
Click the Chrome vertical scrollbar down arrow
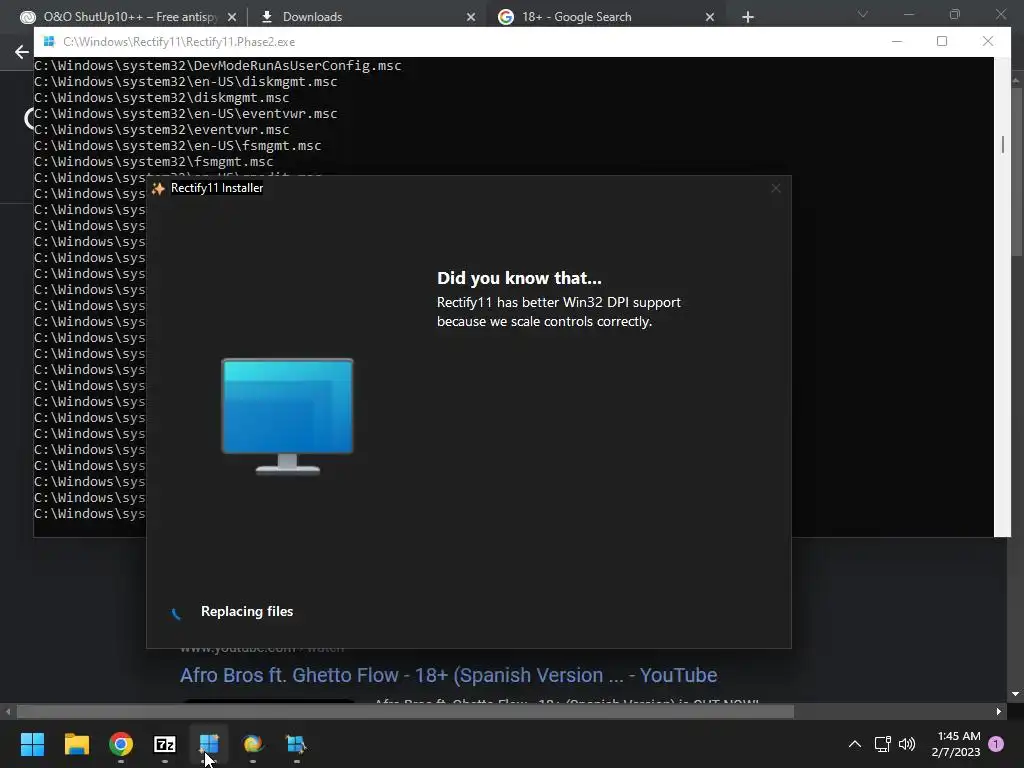coord(1016,694)
